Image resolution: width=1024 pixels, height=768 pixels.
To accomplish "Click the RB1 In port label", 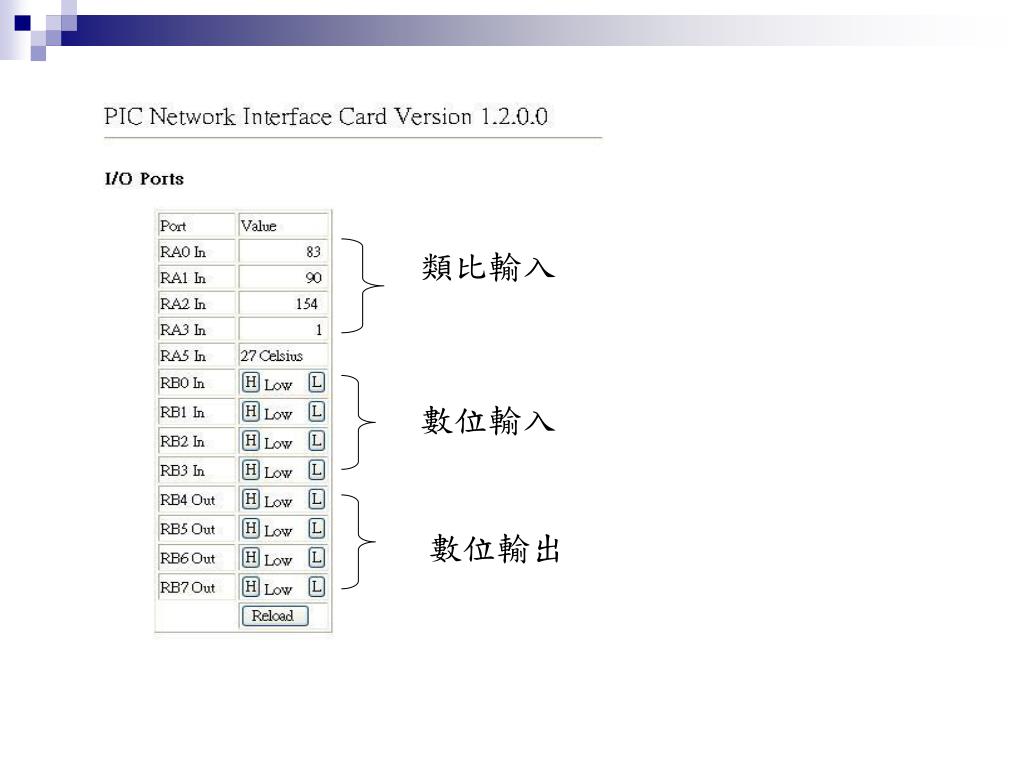I will (x=182, y=412).
